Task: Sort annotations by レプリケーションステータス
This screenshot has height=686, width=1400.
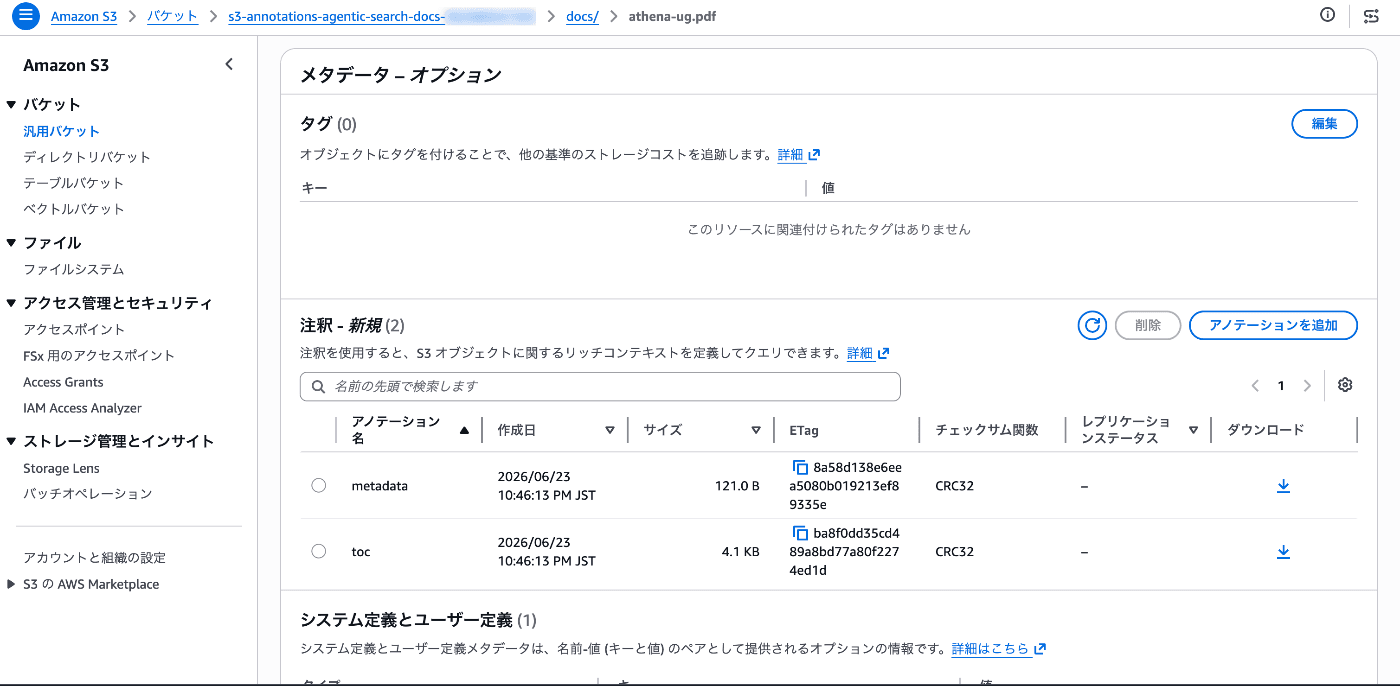Action: 1193,430
